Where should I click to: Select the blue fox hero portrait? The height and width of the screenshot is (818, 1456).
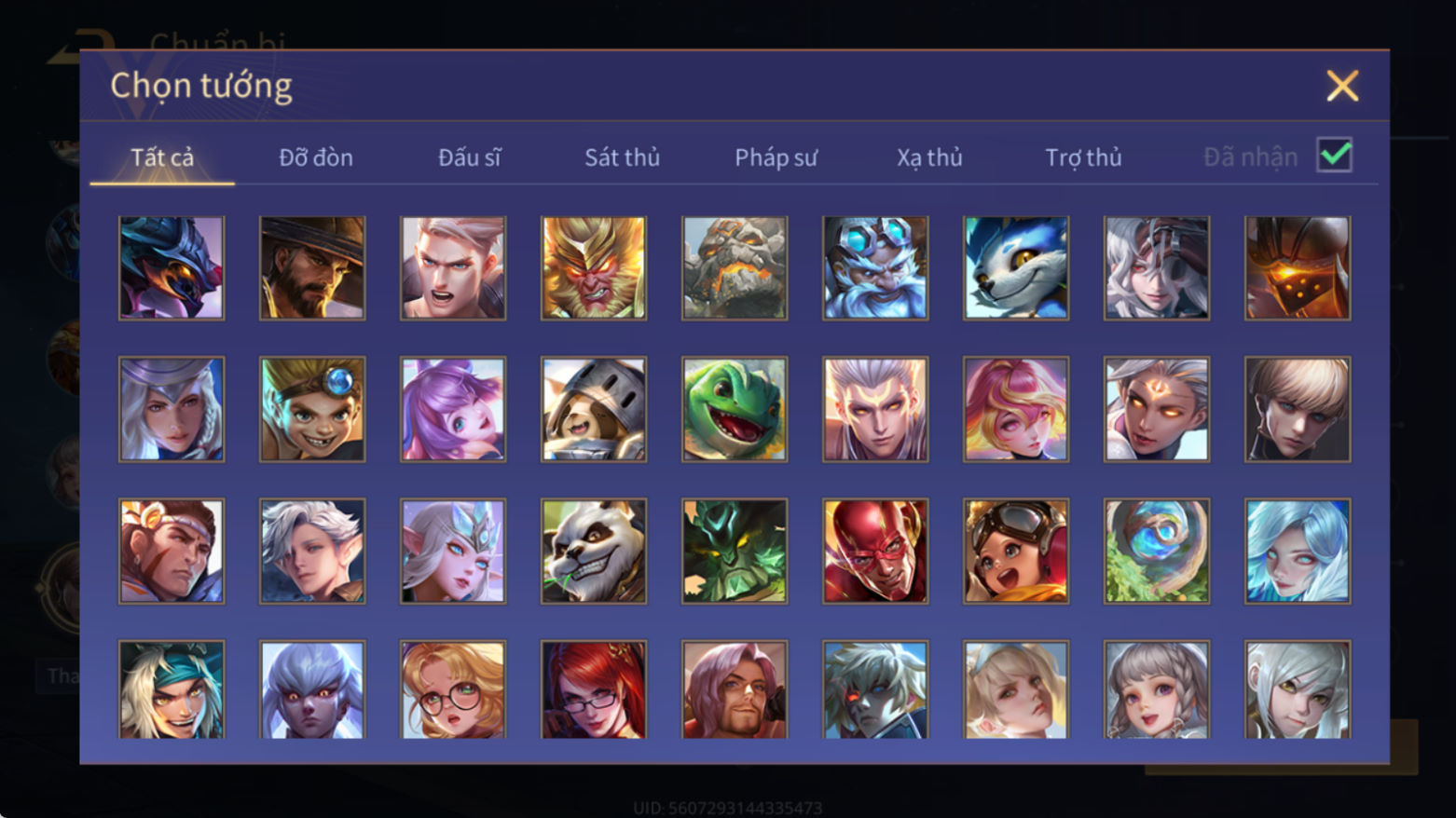pos(1016,268)
